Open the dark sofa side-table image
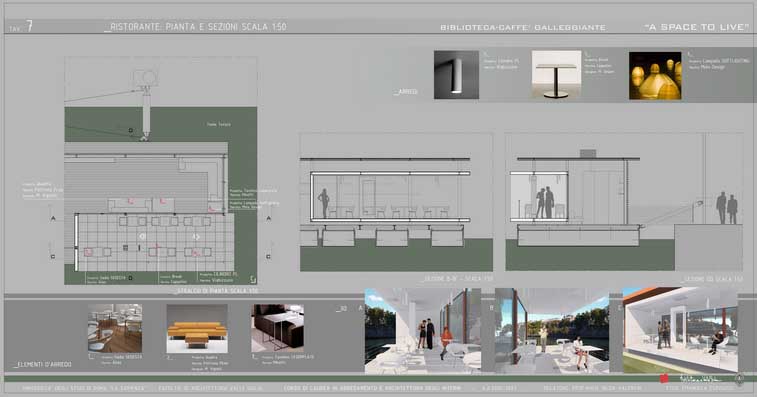Screen dimensions: 757x397 tap(277, 328)
